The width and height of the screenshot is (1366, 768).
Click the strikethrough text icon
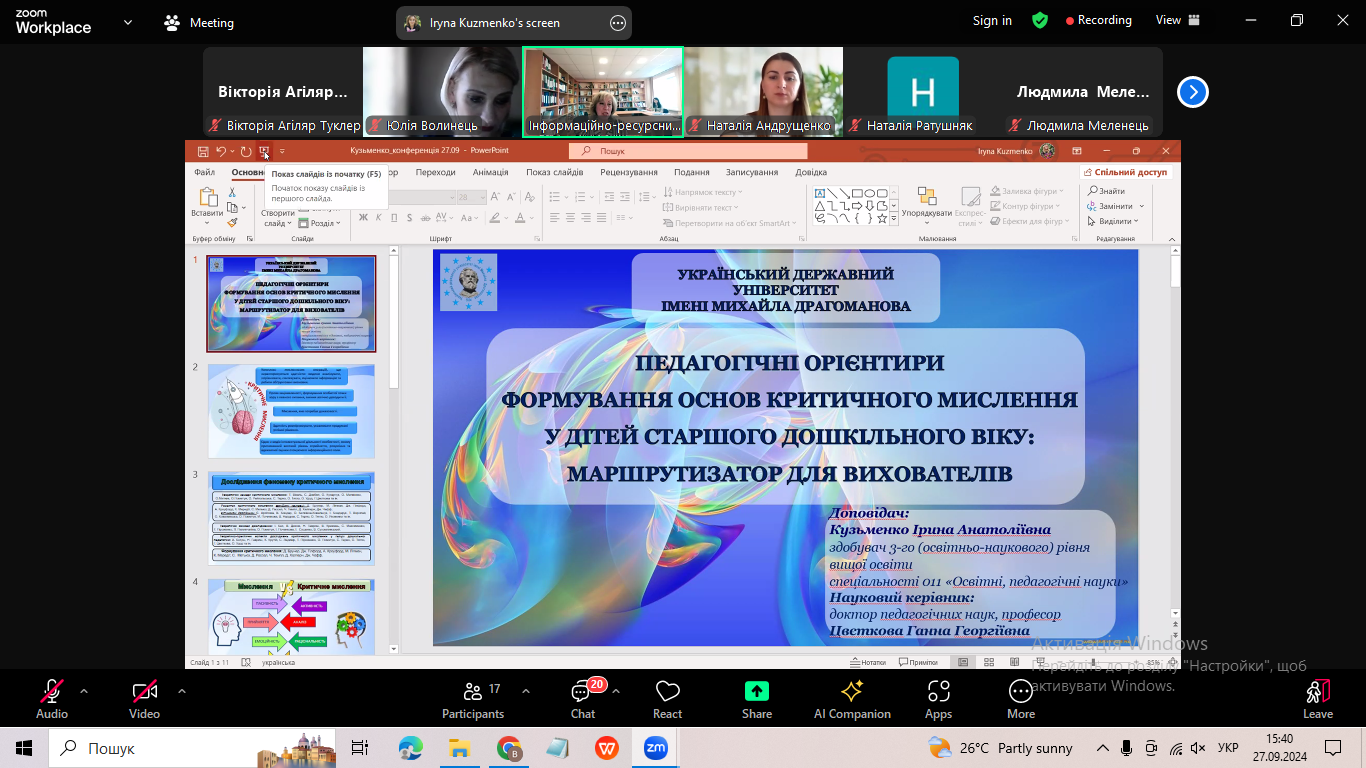coord(425,217)
